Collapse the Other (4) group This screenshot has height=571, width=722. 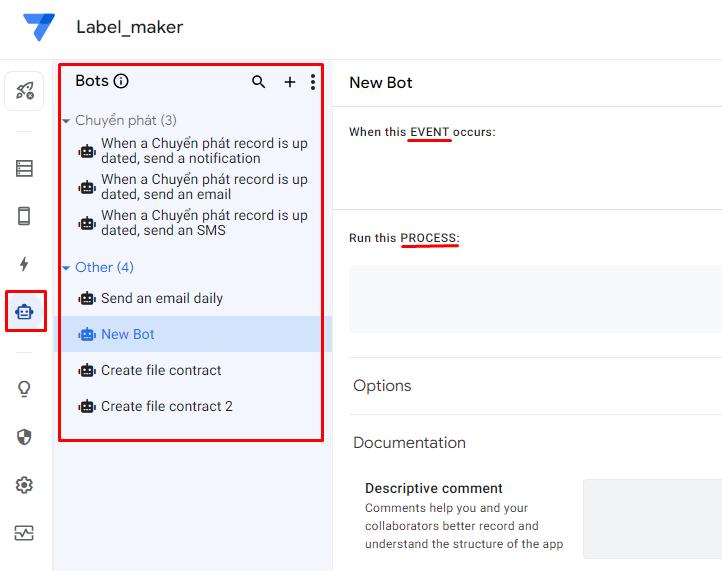point(66,268)
